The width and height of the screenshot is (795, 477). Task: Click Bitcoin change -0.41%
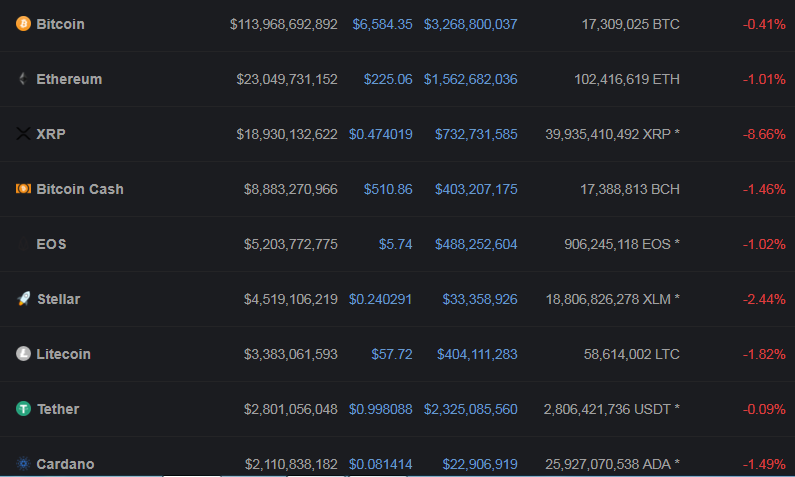(x=764, y=24)
